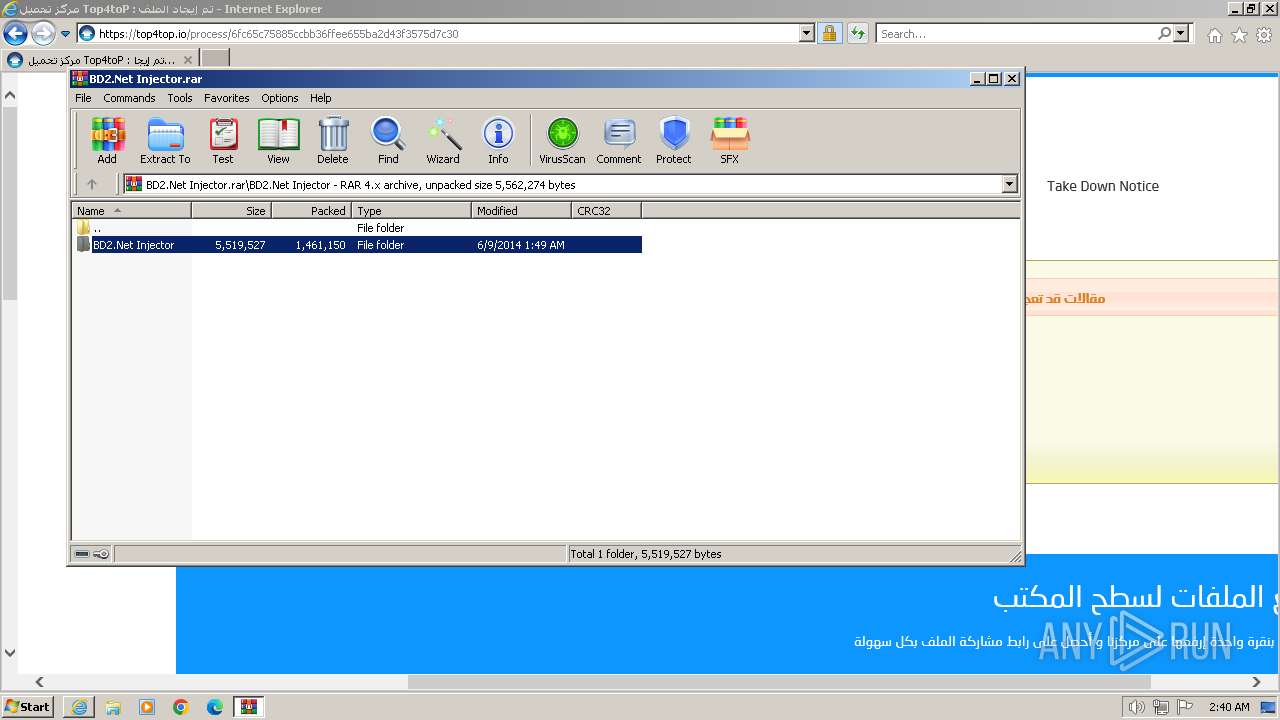
Task: Sort by the Packed column header
Action: coord(312,210)
